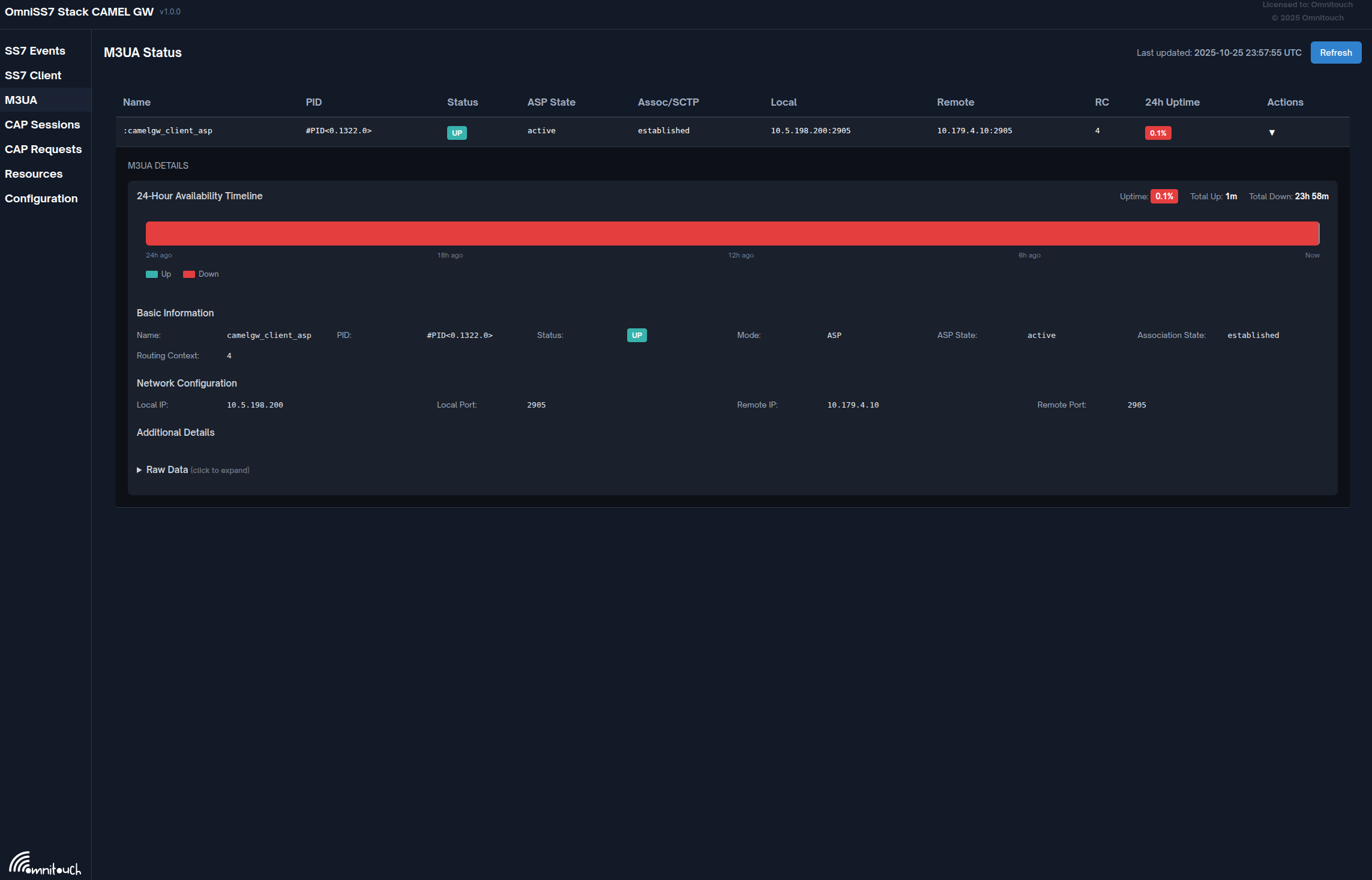The image size is (1372, 880).
Task: Go to CAP Sessions
Action: coord(43,125)
